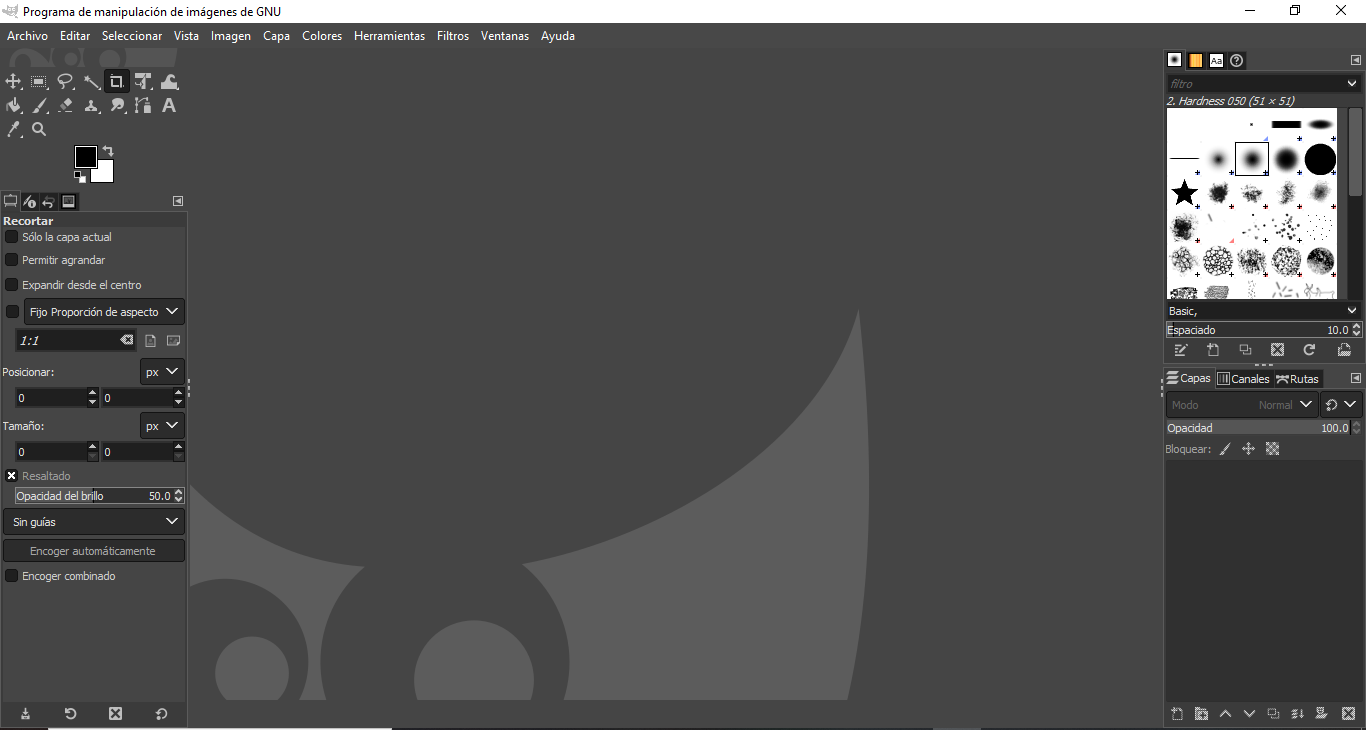Raise layer up arrow icon

1225,714
